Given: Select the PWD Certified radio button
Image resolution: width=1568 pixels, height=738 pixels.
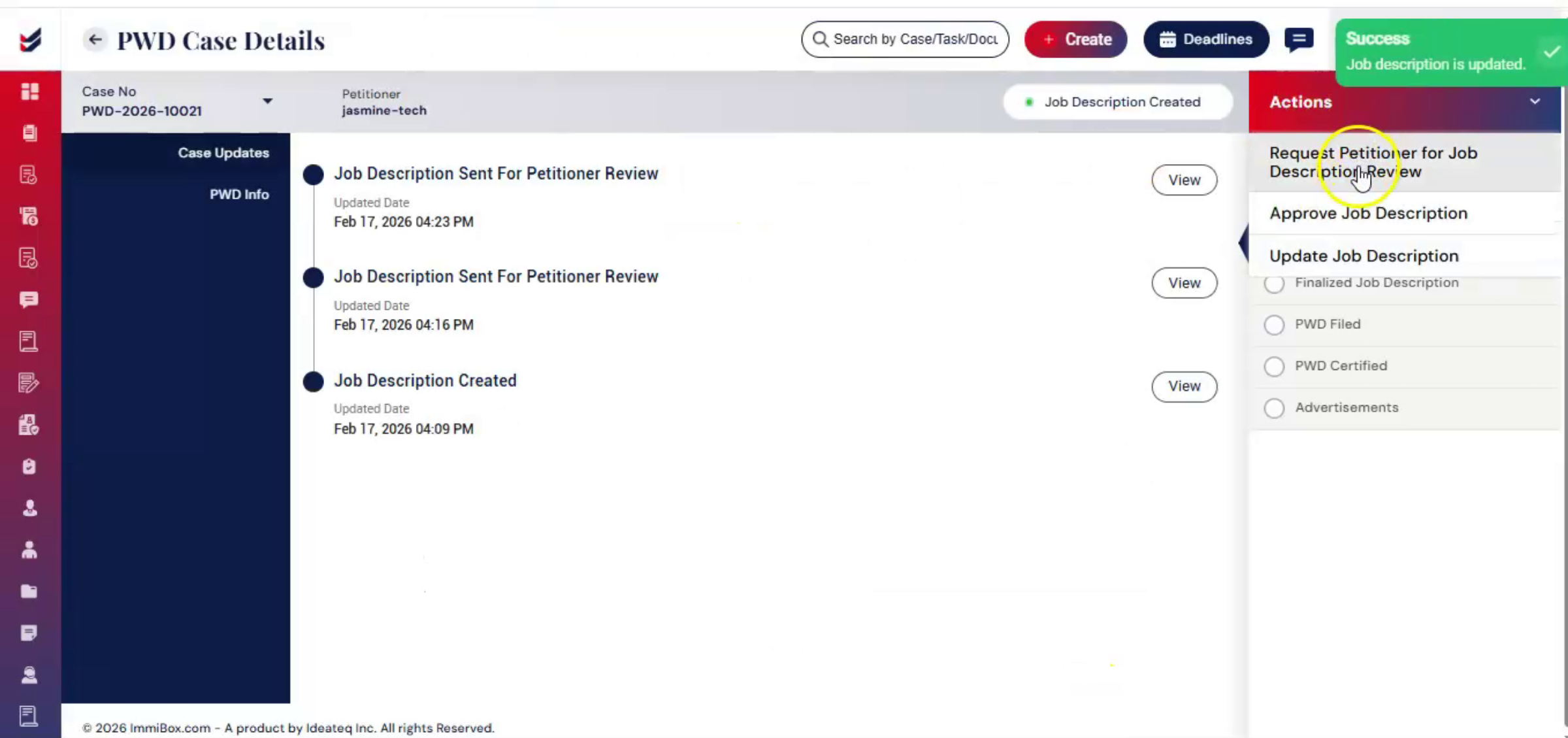Looking at the screenshot, I should coord(1274,366).
